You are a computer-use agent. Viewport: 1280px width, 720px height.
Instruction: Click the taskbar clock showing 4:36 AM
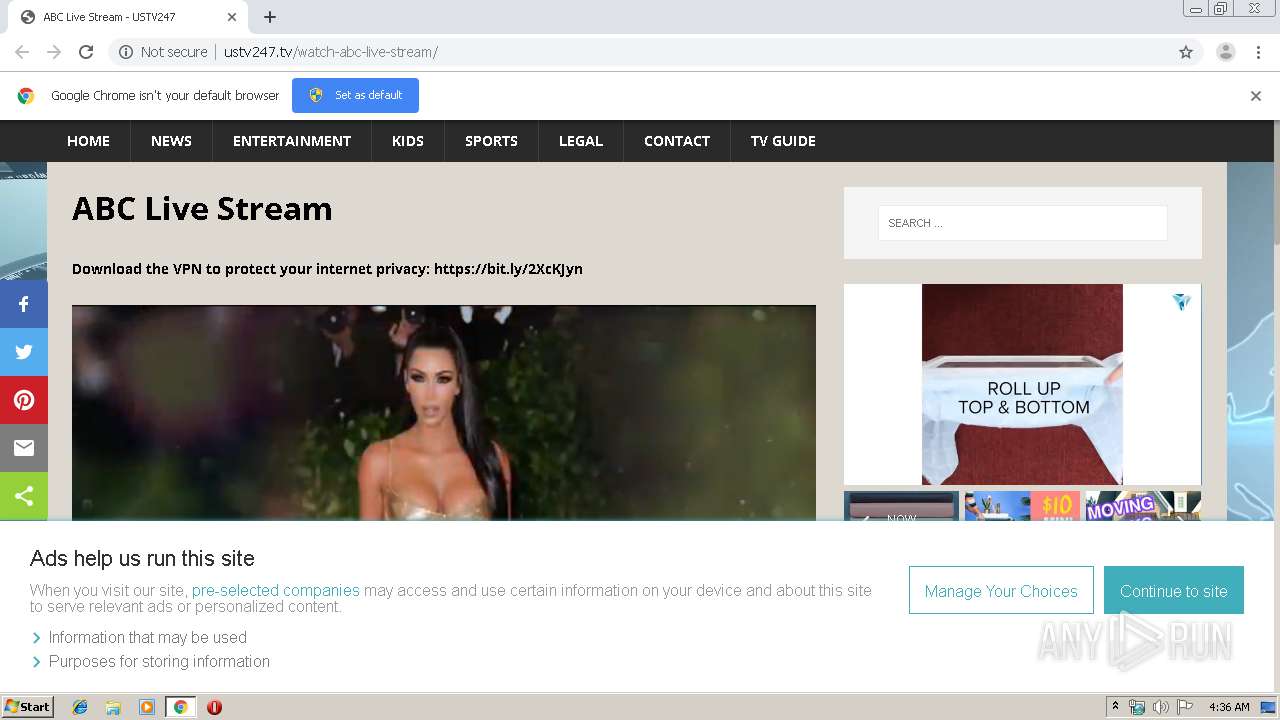coord(1229,707)
